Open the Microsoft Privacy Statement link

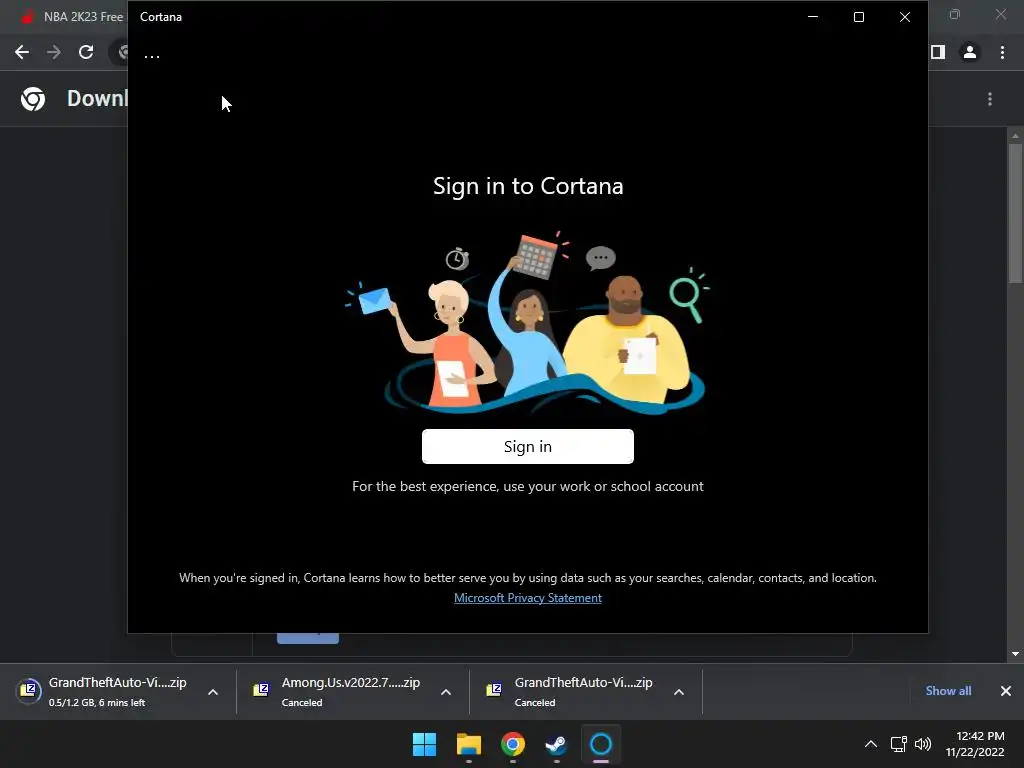coord(528,598)
